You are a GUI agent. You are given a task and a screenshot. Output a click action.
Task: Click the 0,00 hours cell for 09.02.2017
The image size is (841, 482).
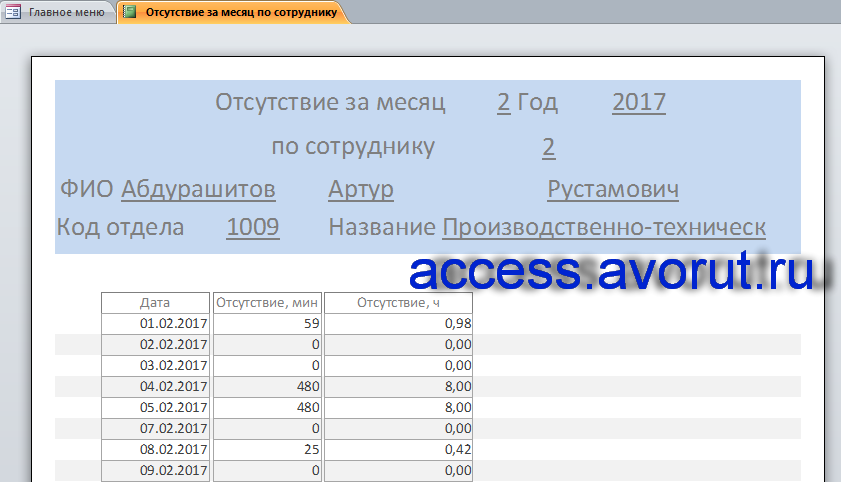coord(399,470)
